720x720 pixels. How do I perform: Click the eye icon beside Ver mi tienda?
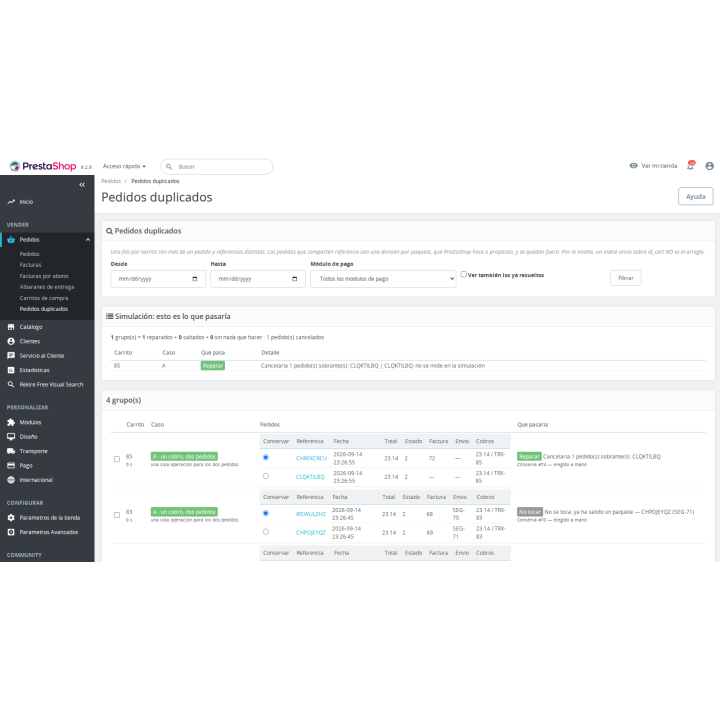633,166
